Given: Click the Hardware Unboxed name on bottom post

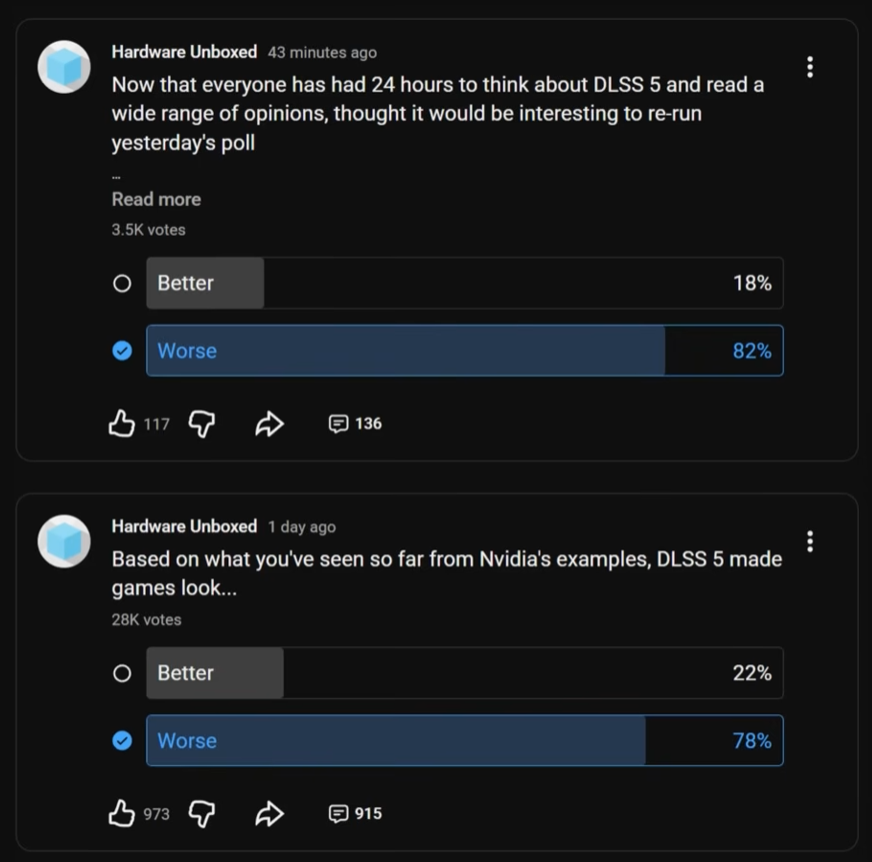Looking at the screenshot, I should [184, 526].
